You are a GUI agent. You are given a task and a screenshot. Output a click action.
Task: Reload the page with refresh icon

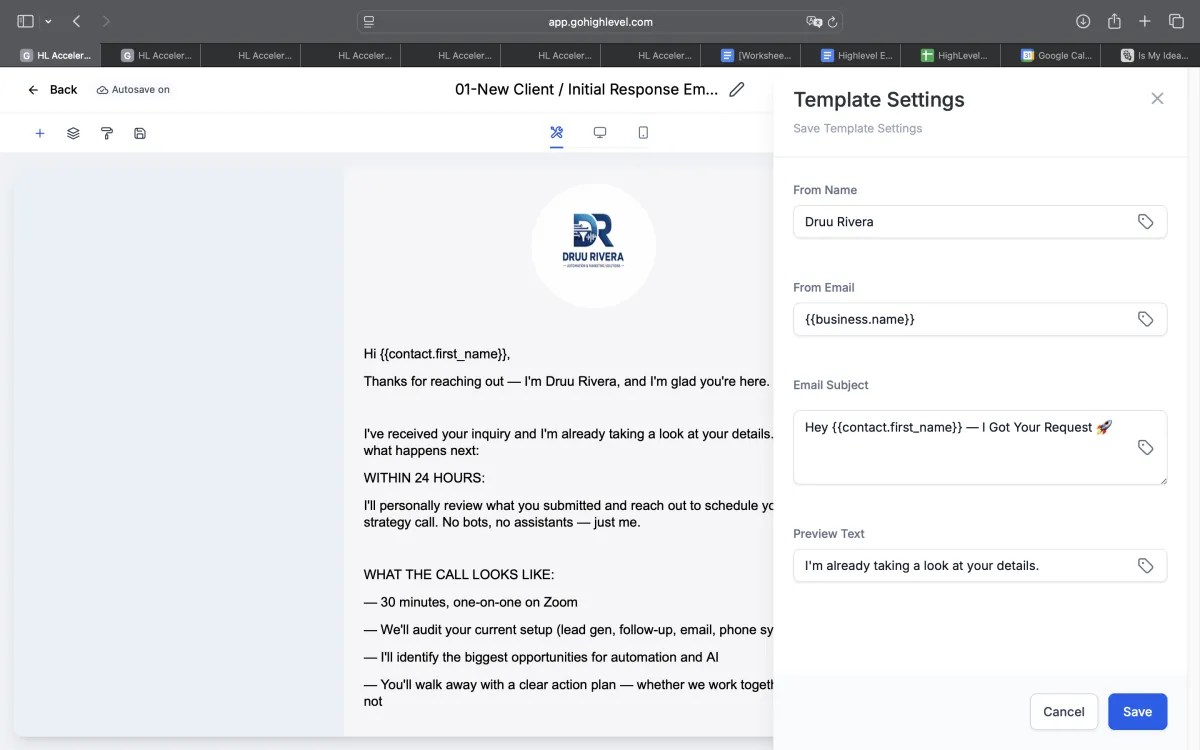pos(833,21)
